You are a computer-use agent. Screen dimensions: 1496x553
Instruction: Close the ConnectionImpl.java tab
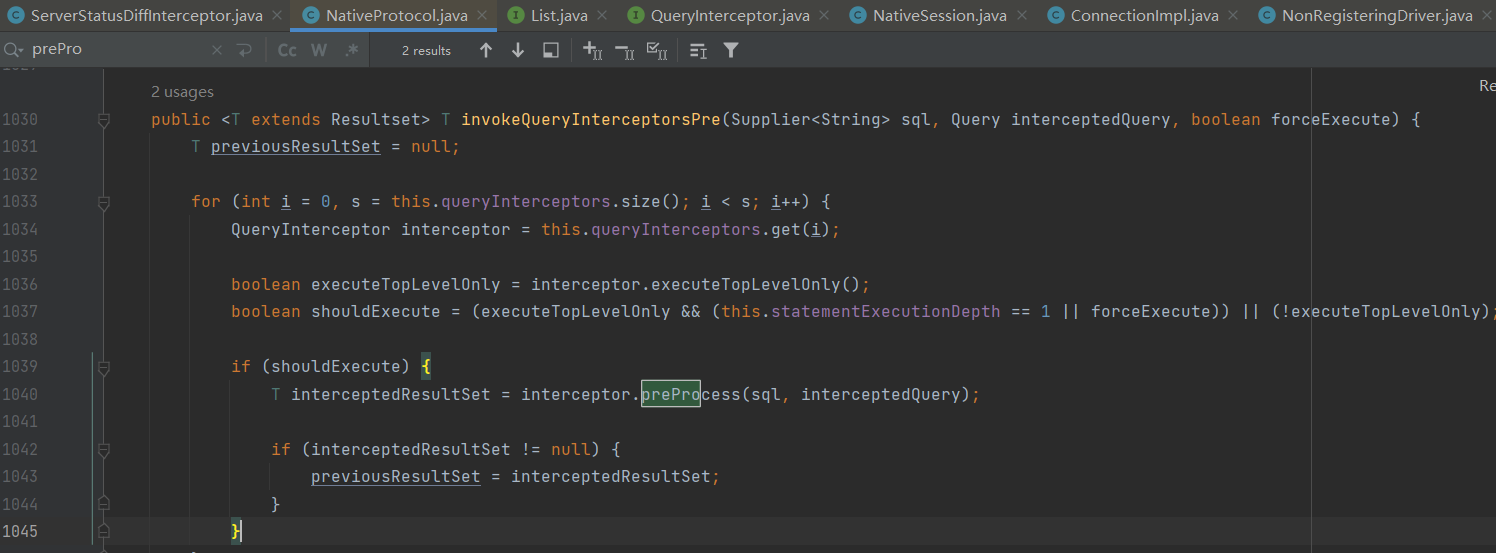click(x=1231, y=16)
